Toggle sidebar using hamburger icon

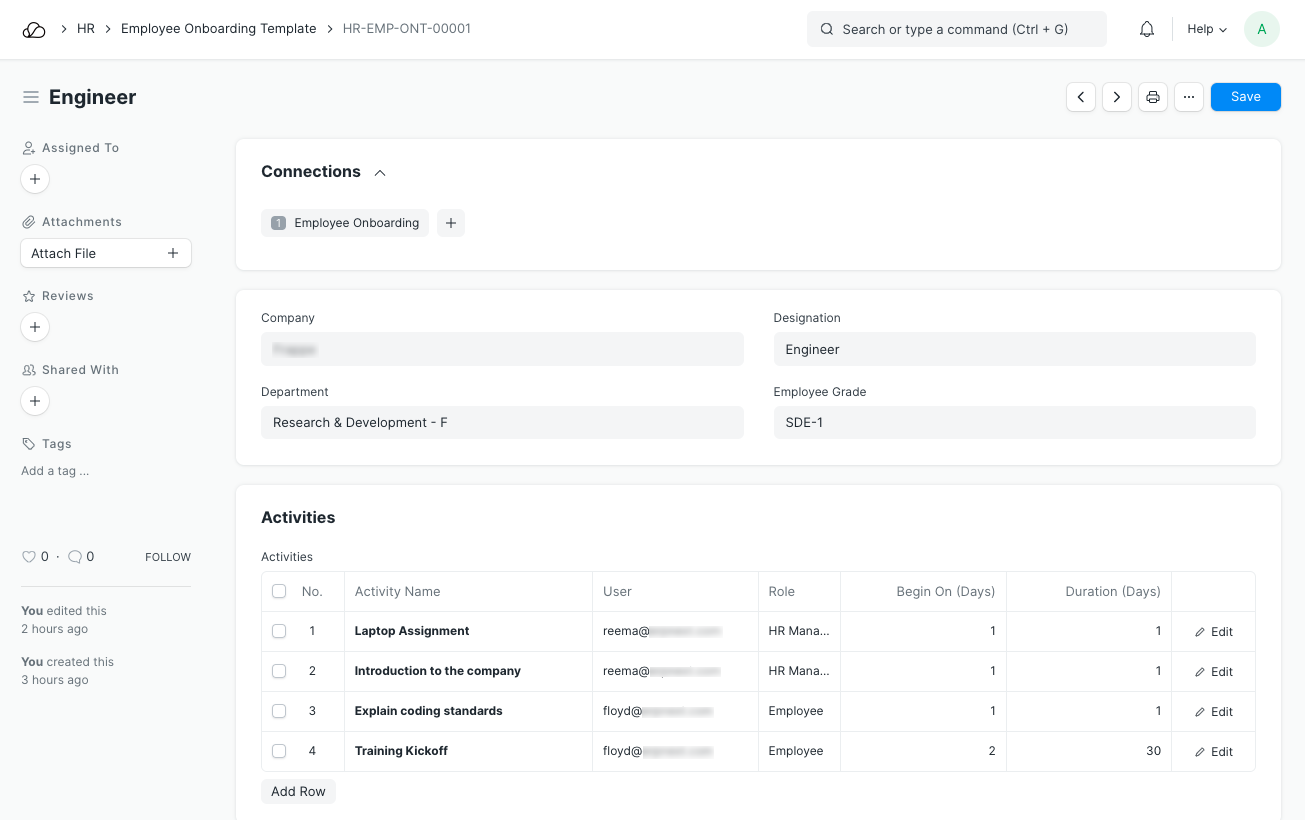tap(31, 97)
